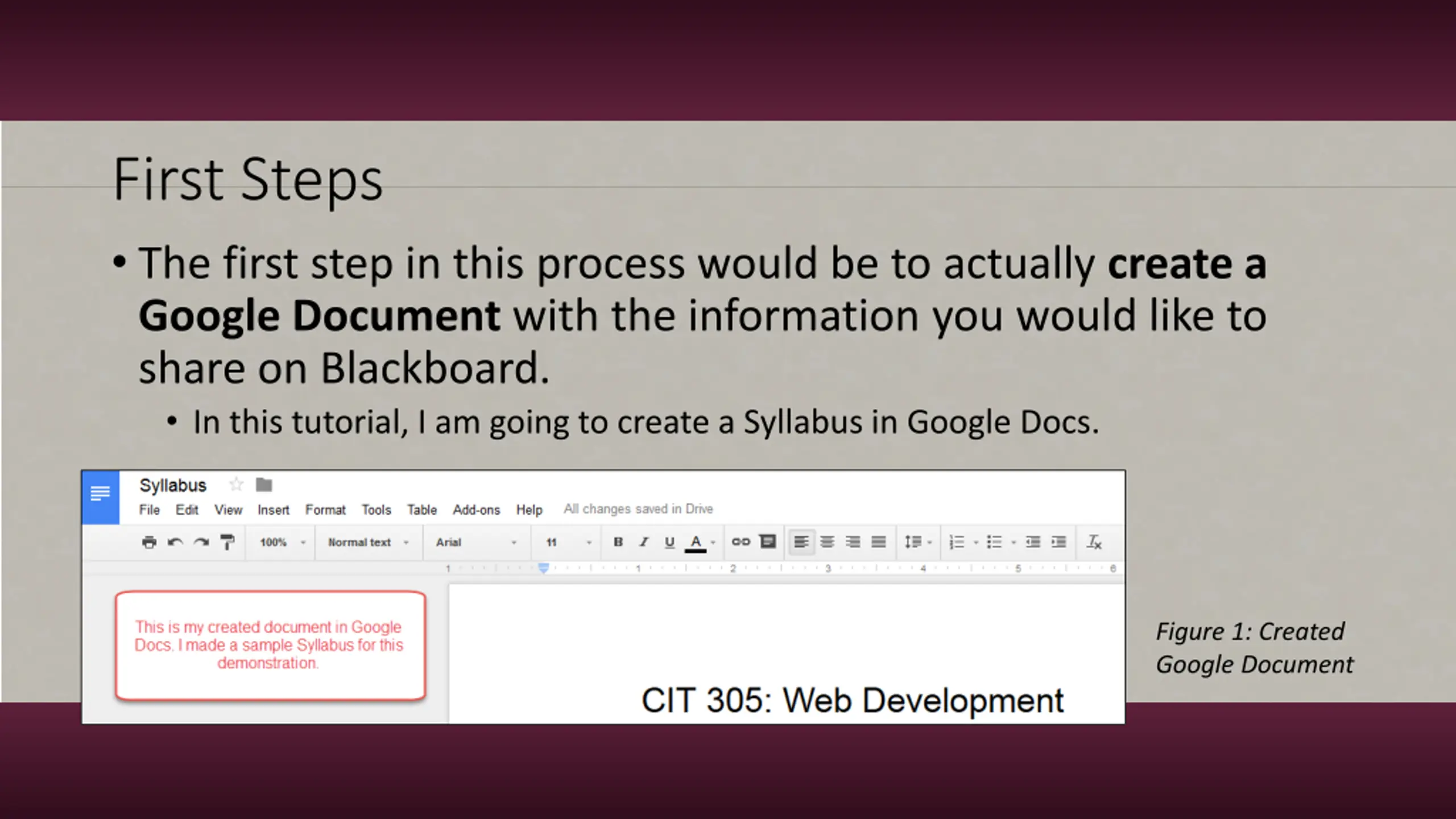Toggle underline formatting button

tap(669, 543)
